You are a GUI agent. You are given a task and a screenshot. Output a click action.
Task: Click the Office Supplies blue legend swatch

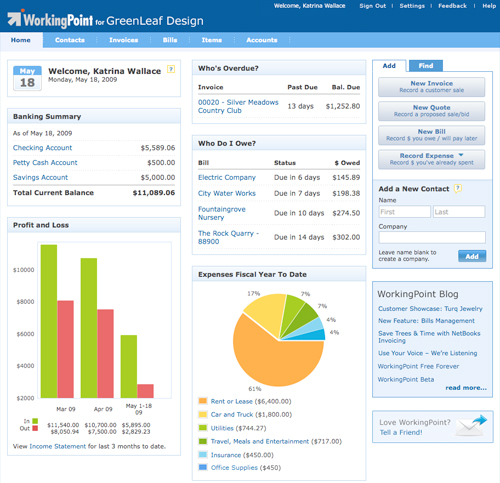coord(203,467)
